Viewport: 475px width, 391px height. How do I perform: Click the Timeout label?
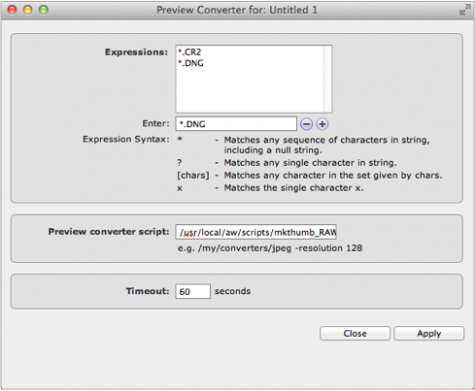pyautogui.click(x=147, y=291)
